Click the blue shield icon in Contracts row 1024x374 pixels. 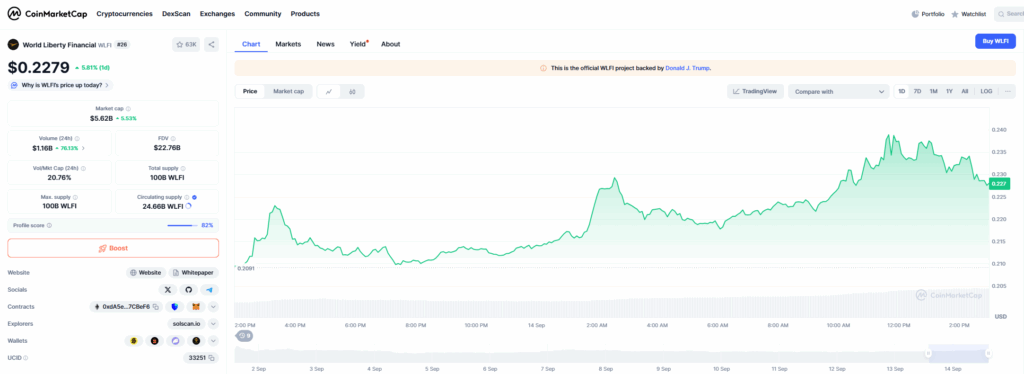pyautogui.click(x=174, y=306)
